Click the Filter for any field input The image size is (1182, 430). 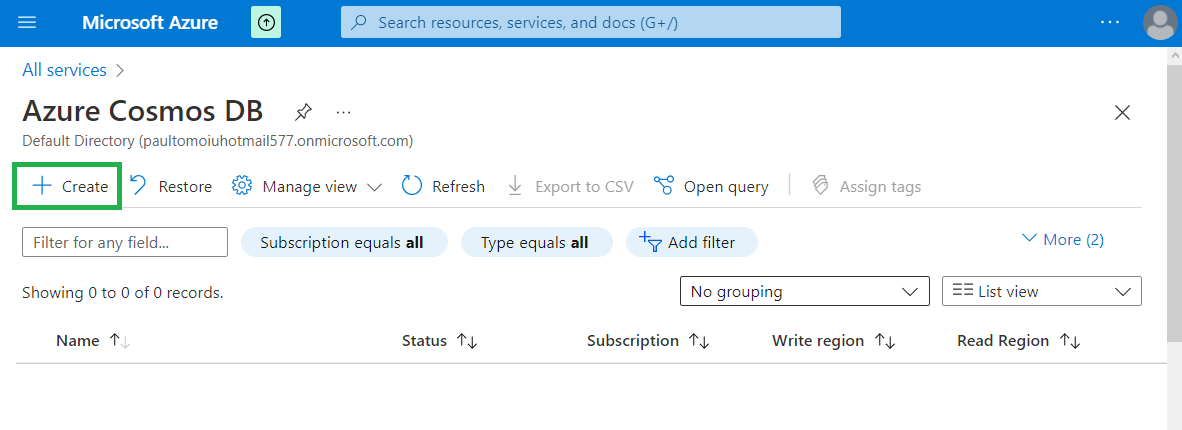[125, 242]
